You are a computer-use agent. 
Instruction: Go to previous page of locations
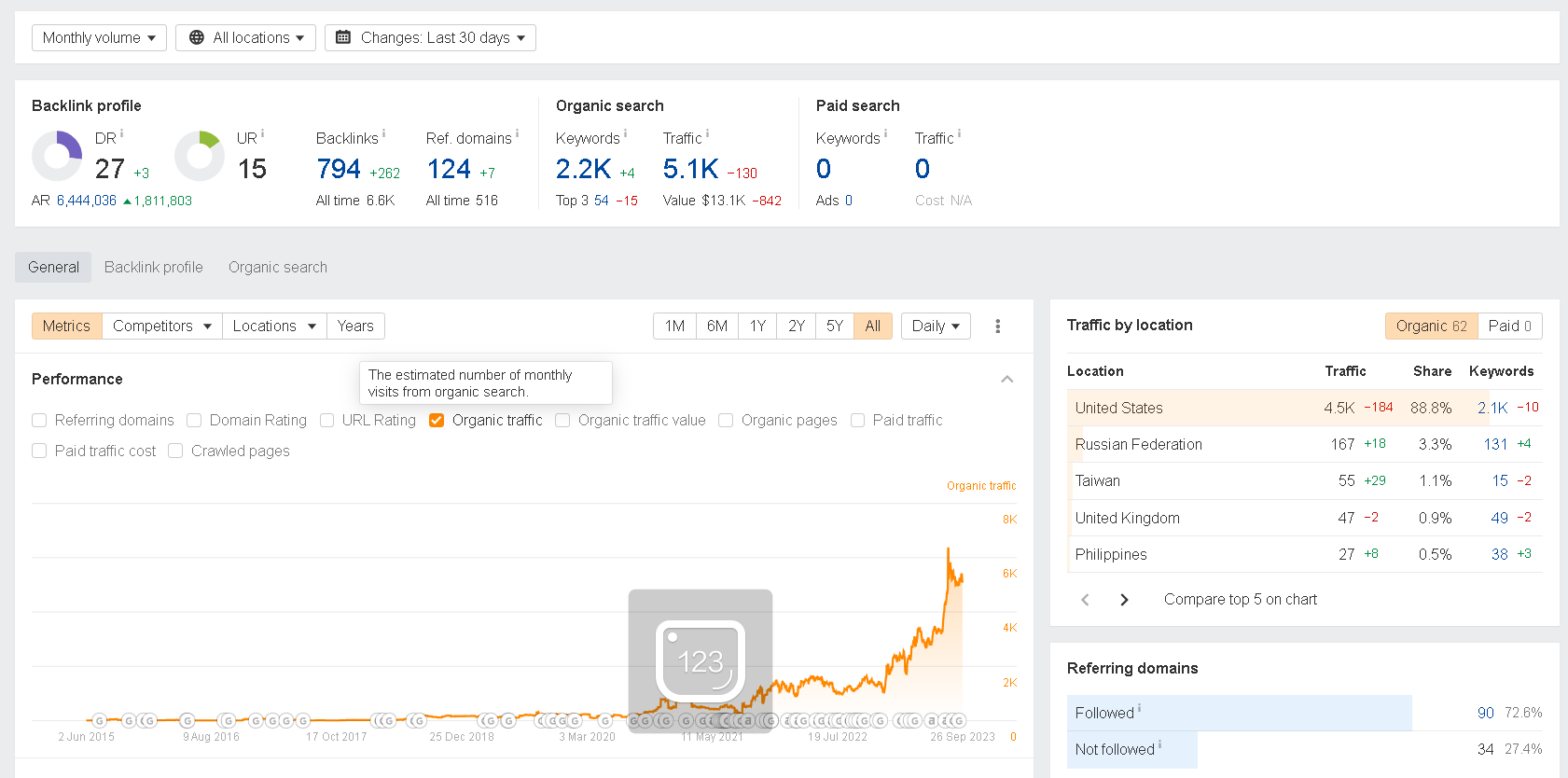click(x=1085, y=600)
